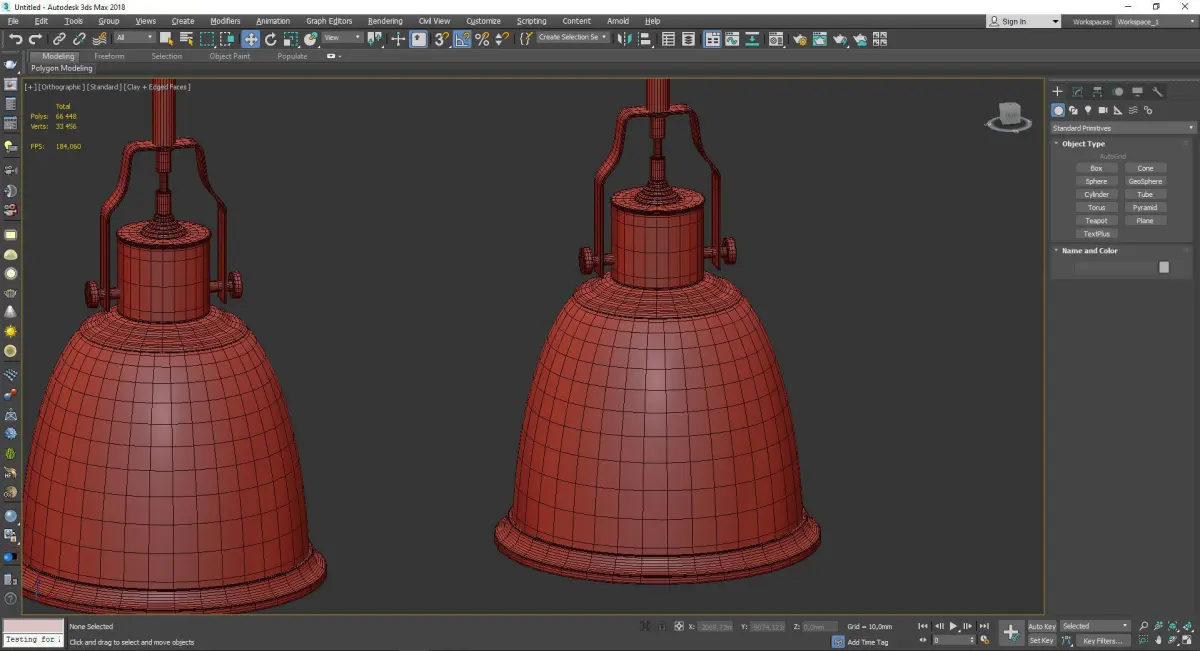Toggle the Window/Crossing selection mode
Viewport: 1200px width, 651px height.
click(227, 39)
